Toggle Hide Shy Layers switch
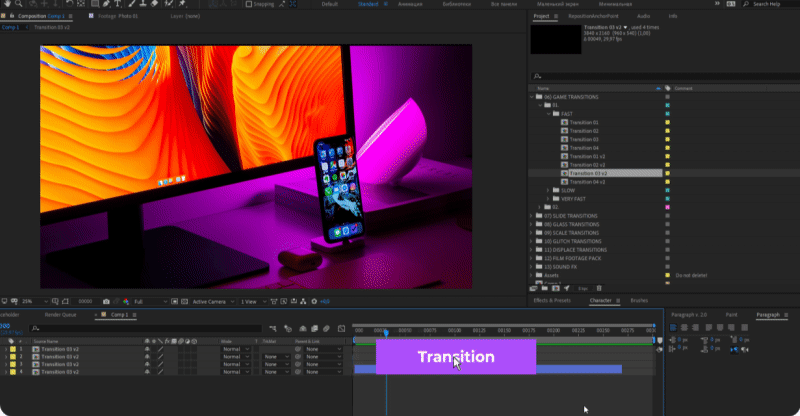This screenshot has height=416, width=800. click(303, 328)
